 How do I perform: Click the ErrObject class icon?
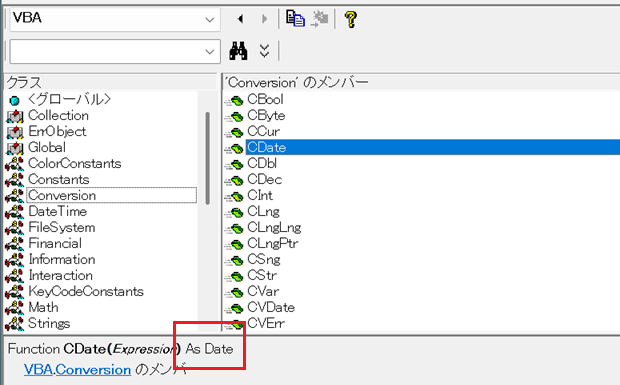coord(15,132)
